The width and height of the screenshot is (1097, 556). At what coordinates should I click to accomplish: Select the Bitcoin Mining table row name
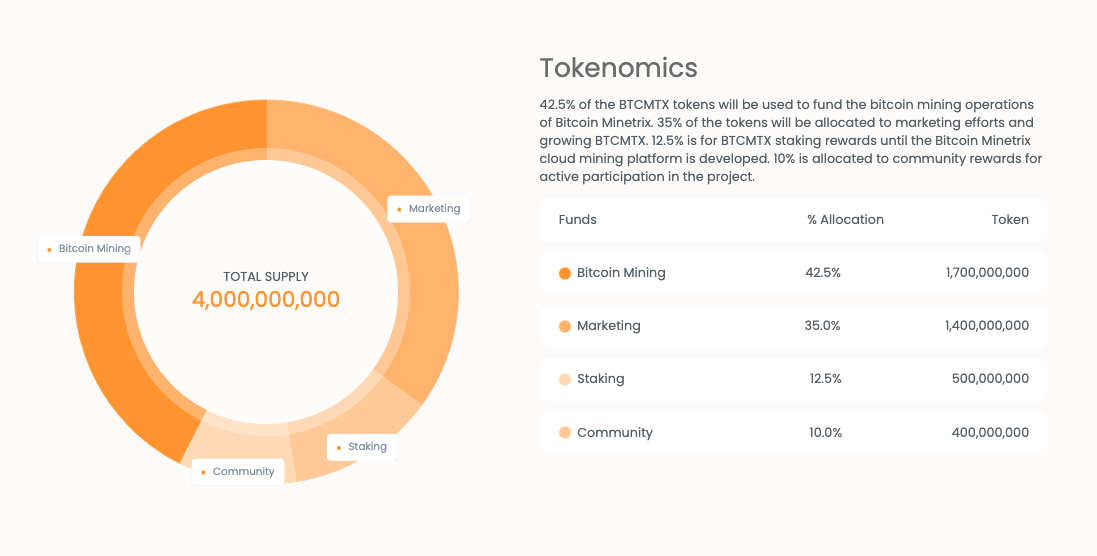tap(621, 273)
